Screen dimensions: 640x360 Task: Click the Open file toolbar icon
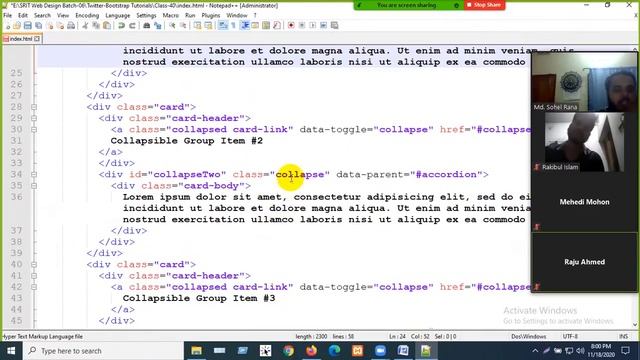(x=17, y=25)
